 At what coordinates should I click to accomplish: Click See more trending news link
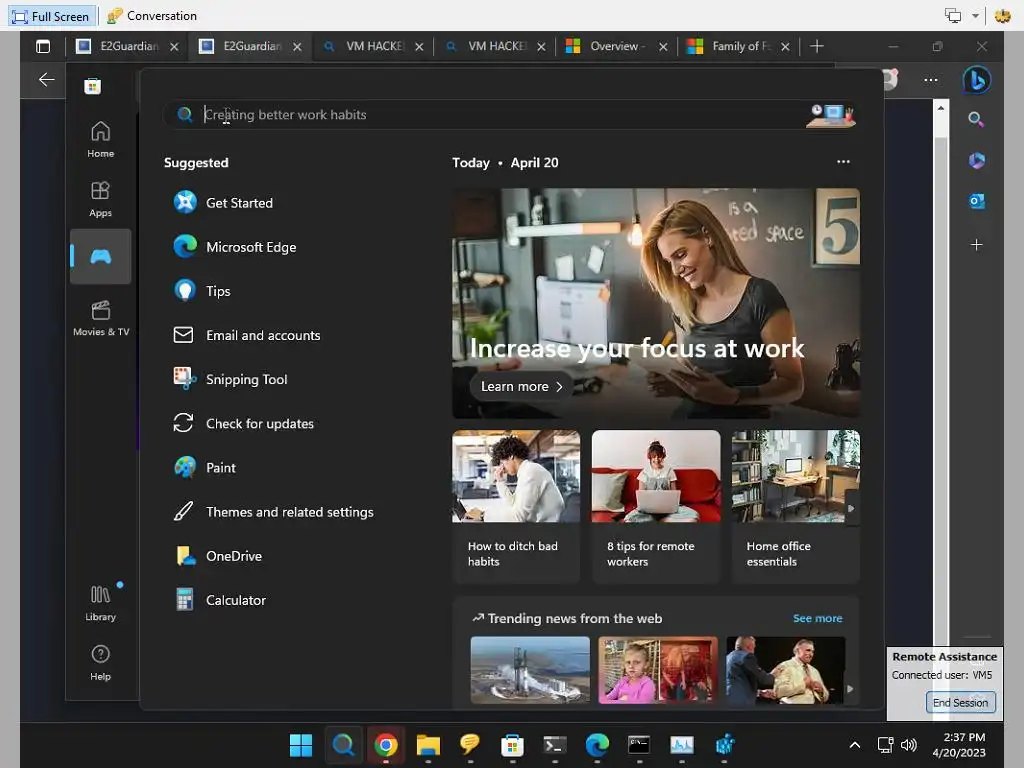[x=817, y=618]
